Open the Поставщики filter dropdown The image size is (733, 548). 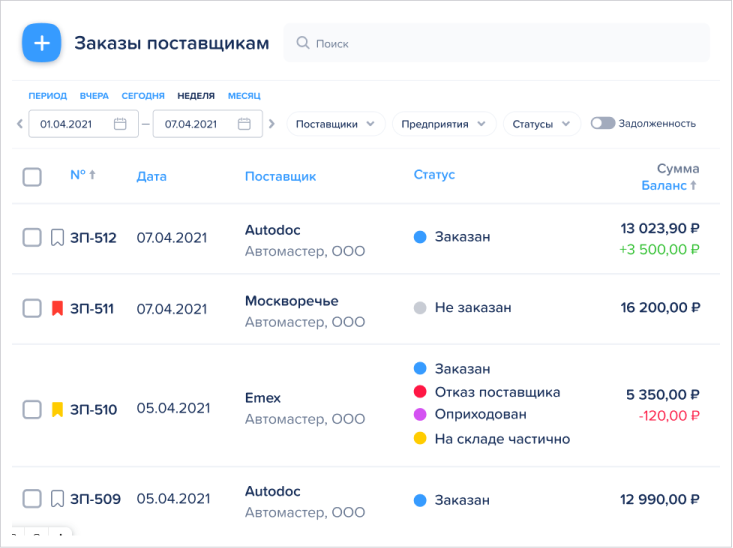point(335,124)
